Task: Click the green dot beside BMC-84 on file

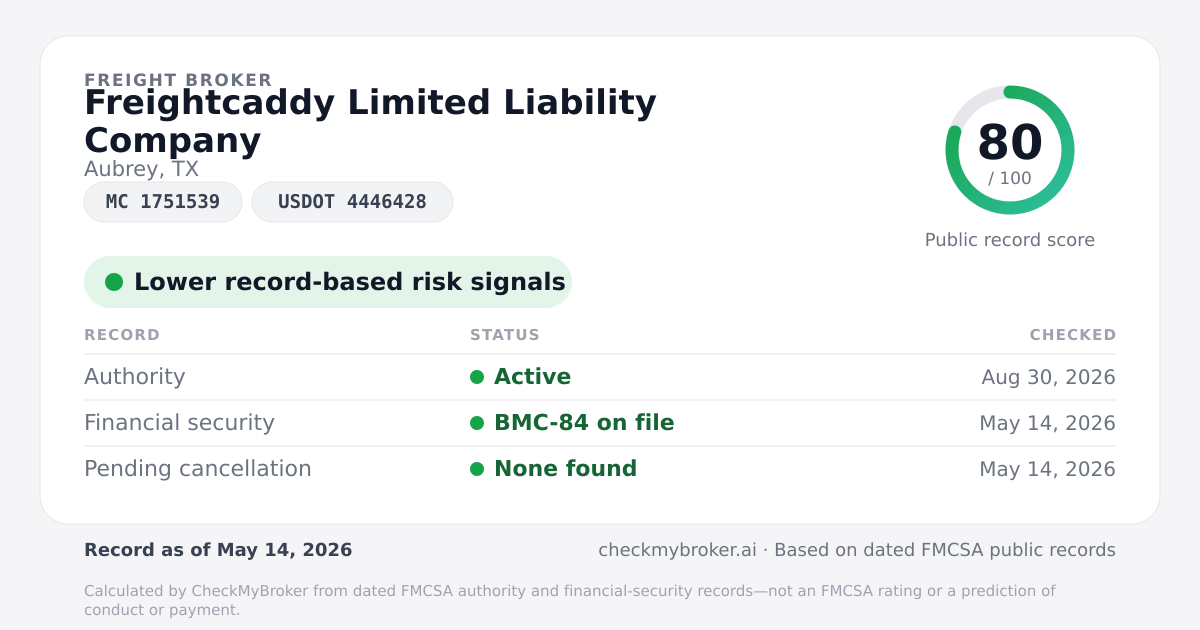Action: (x=477, y=423)
